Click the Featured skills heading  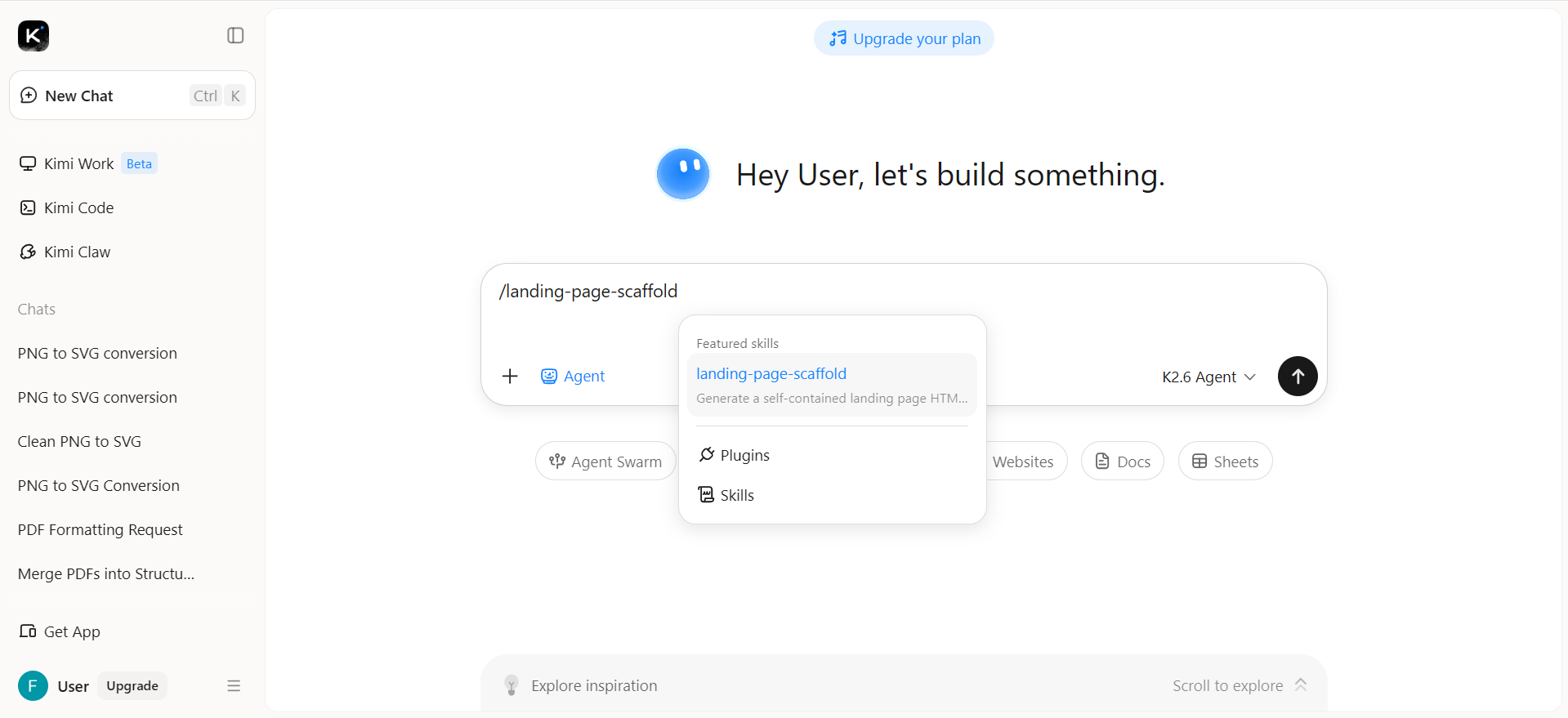point(737,344)
